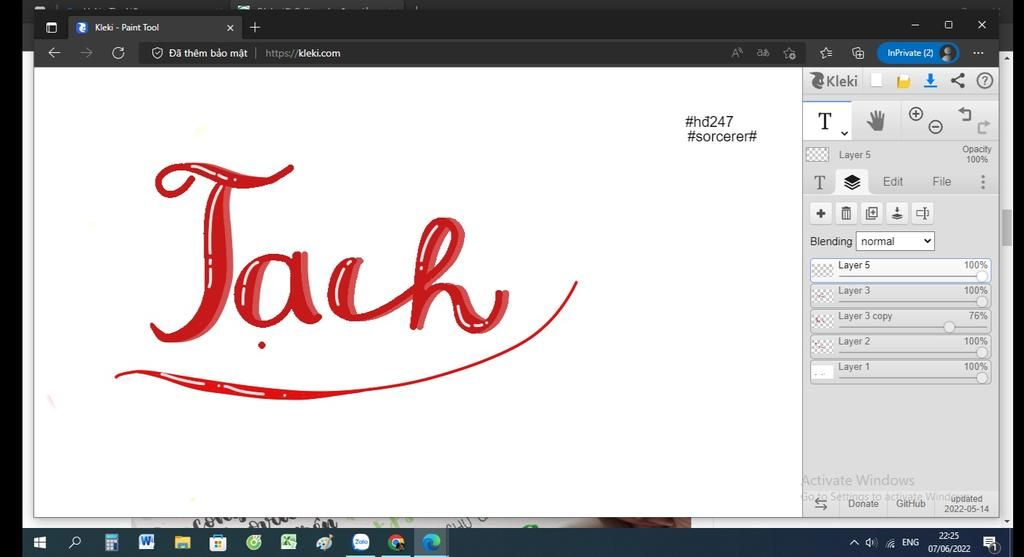Add this page to favorites
The image size is (1024, 557).
click(x=790, y=53)
